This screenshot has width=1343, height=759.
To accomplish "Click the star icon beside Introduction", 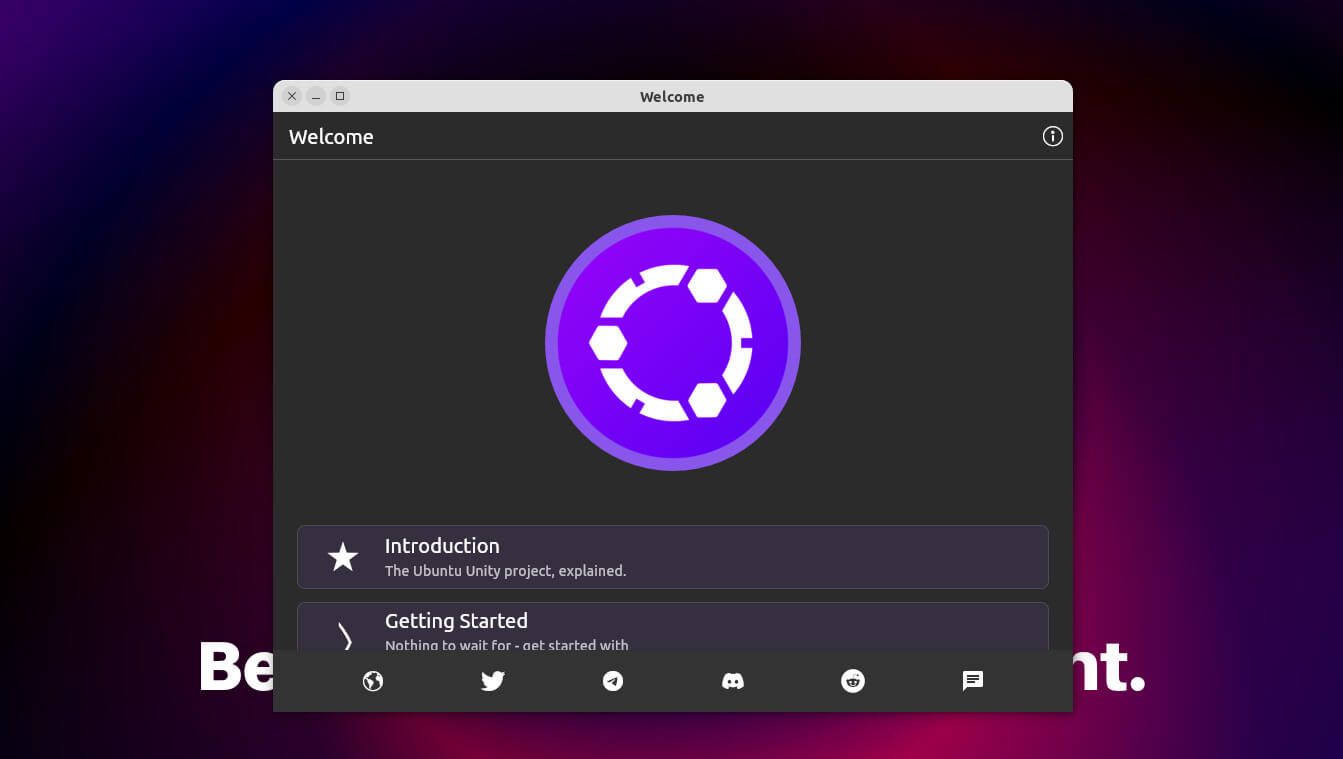I will 343,556.
